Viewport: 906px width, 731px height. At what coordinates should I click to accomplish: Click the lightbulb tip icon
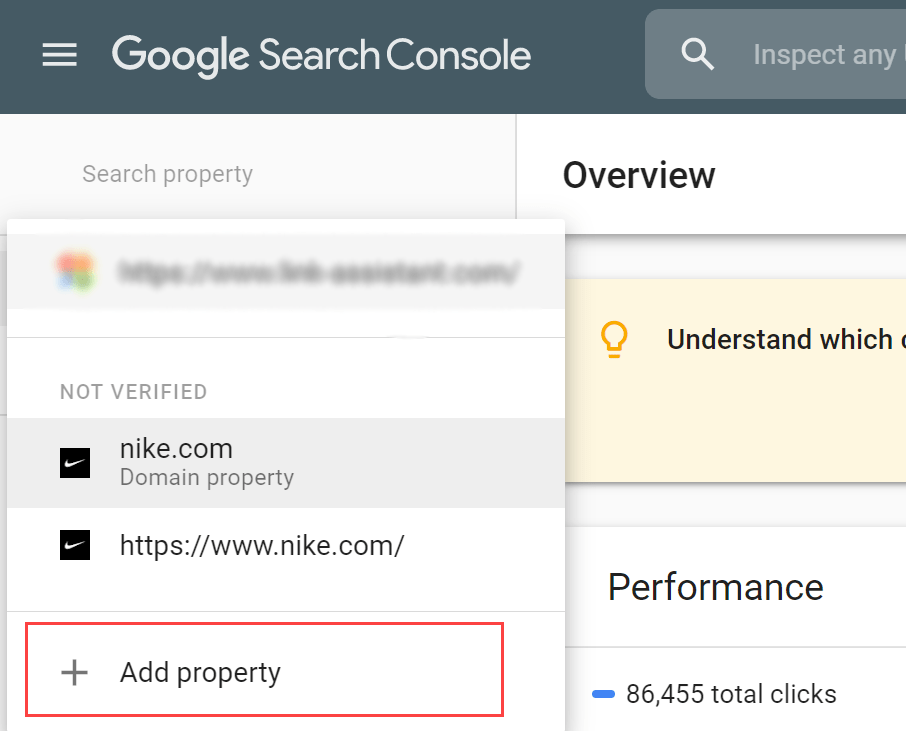tap(614, 339)
